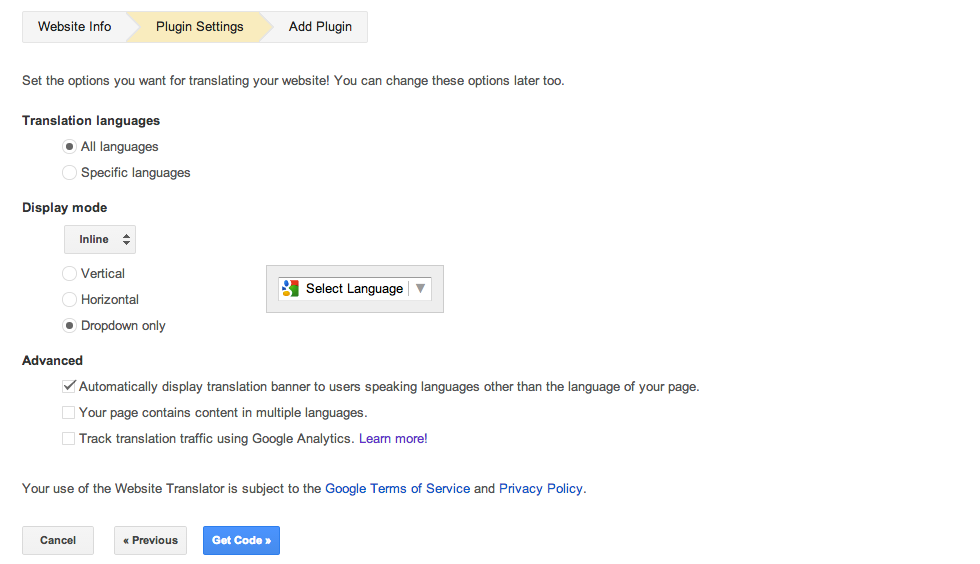Select Horizontal display layout
The width and height of the screenshot is (980, 564).
(x=70, y=300)
